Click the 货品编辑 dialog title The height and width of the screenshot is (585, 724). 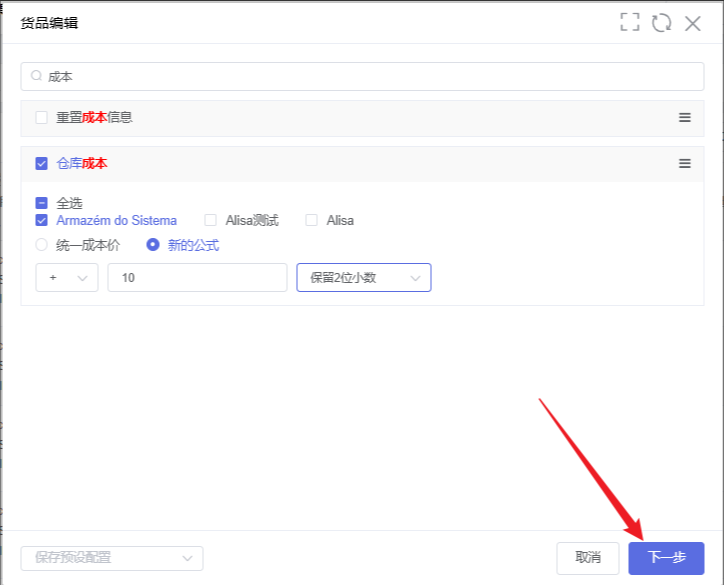pyautogui.click(x=49, y=23)
